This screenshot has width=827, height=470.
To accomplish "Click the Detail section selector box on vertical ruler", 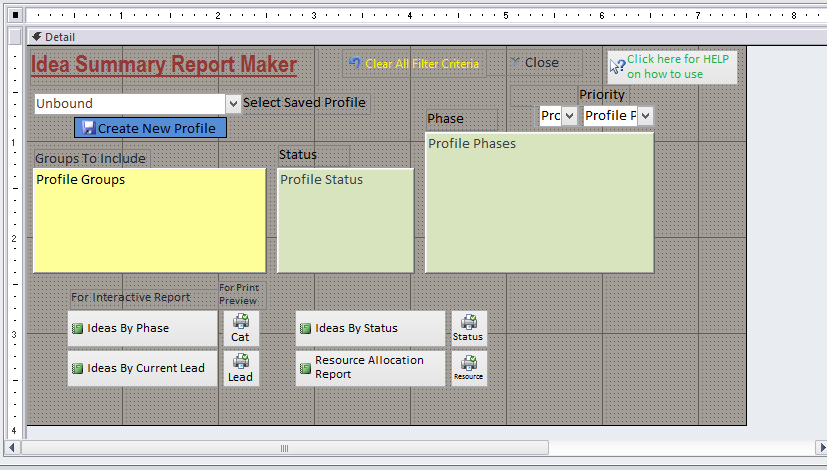I will click(x=15, y=37).
